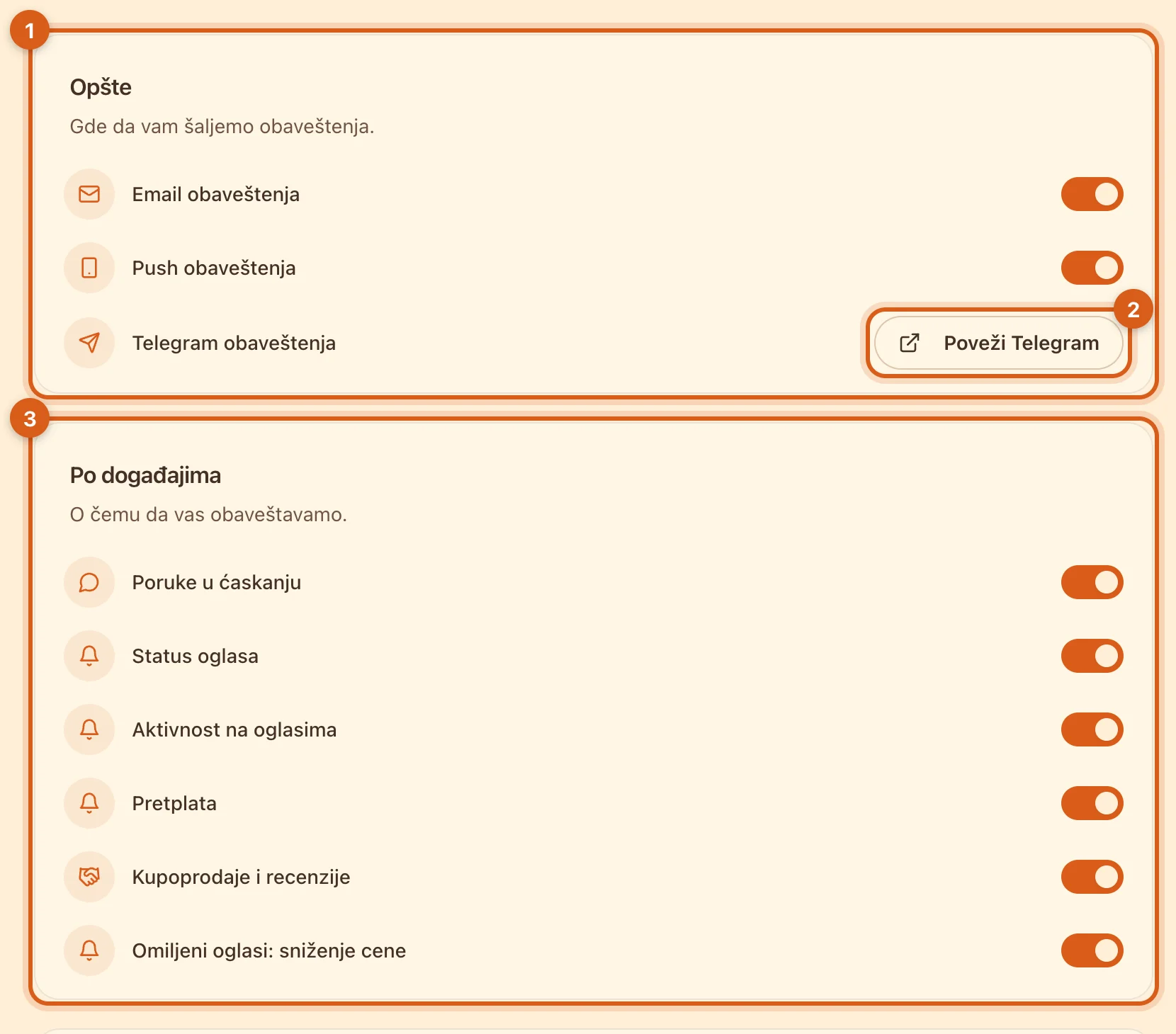
Task: Click the Telegram obaveštenja label
Action: coord(234,343)
